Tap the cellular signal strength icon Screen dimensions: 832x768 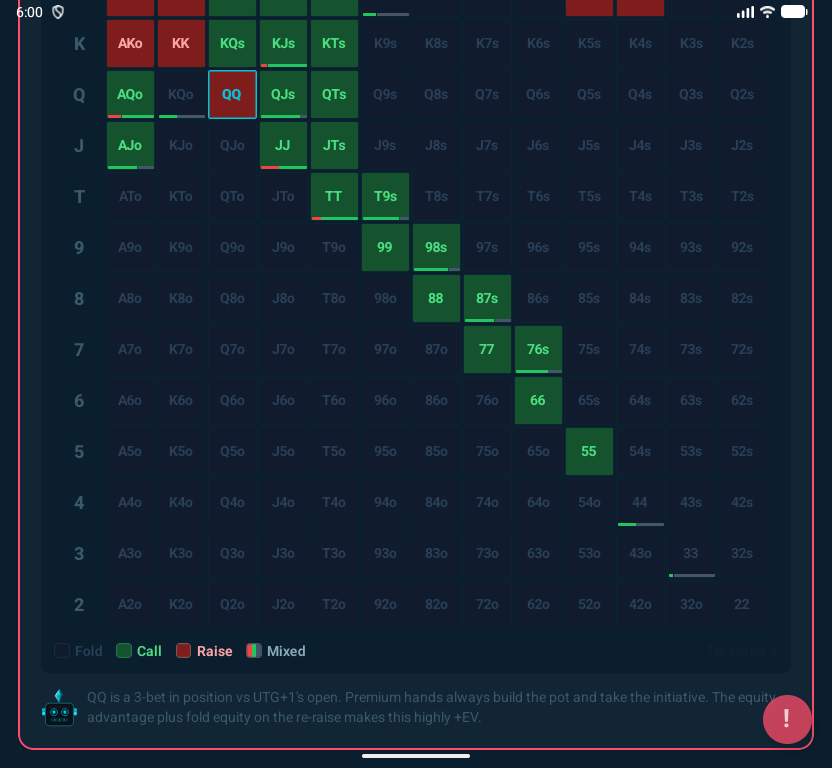point(745,12)
